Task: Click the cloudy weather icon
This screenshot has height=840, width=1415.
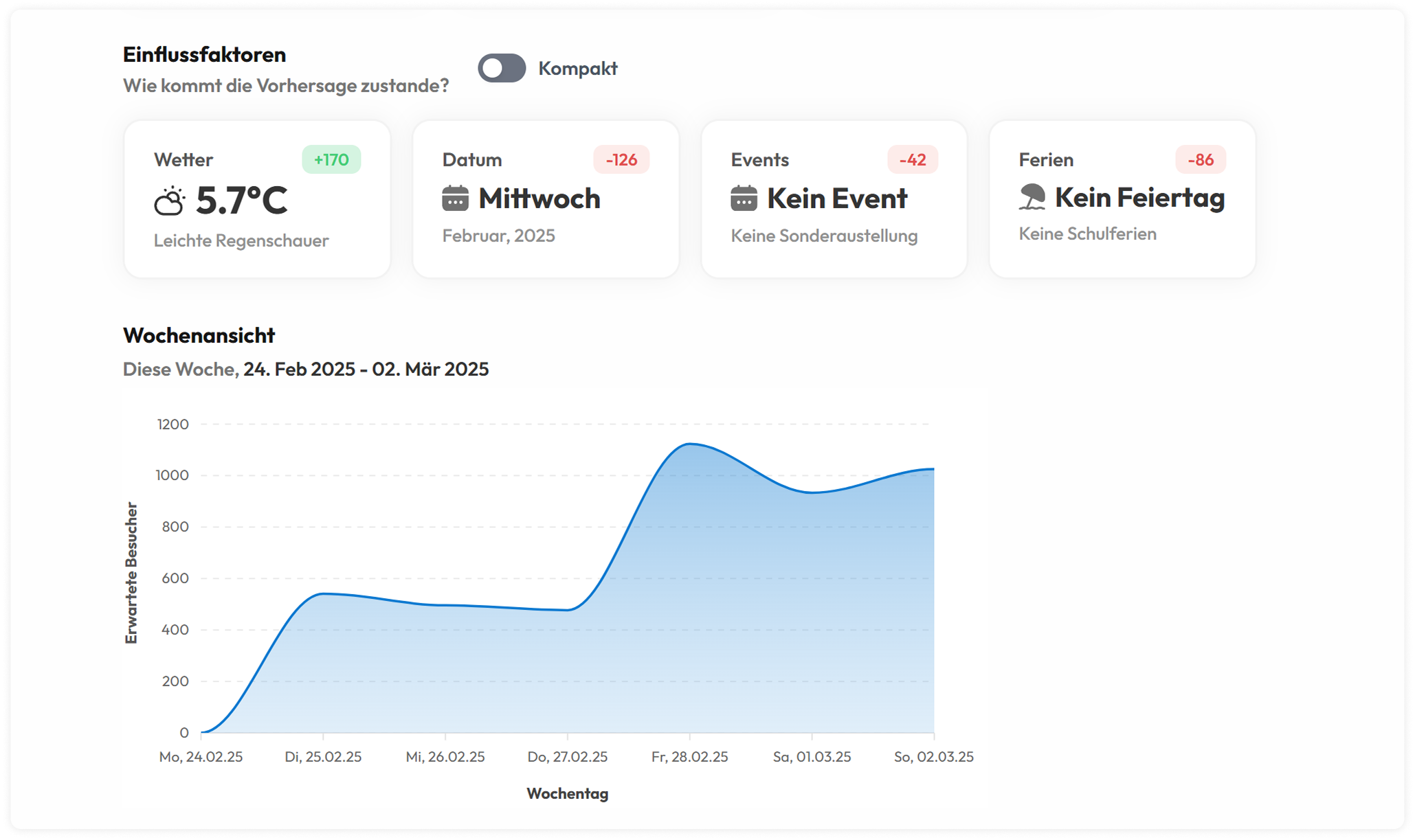Action: point(169,201)
